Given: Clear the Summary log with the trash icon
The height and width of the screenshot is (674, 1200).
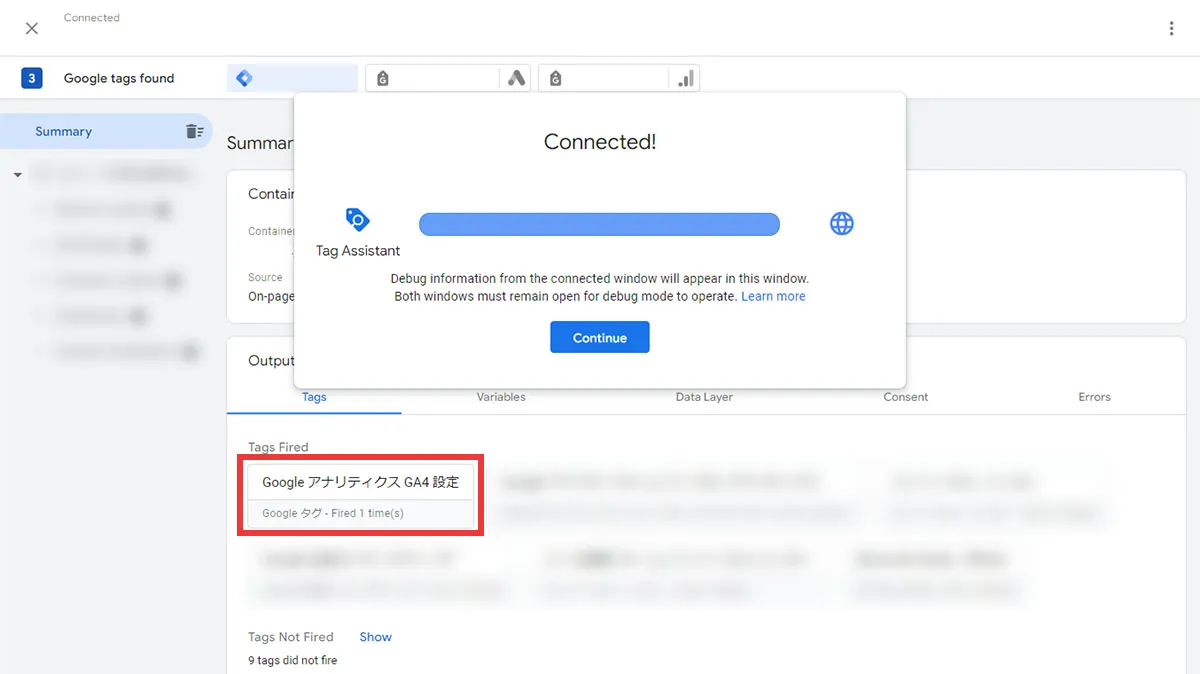Looking at the screenshot, I should coord(196,131).
